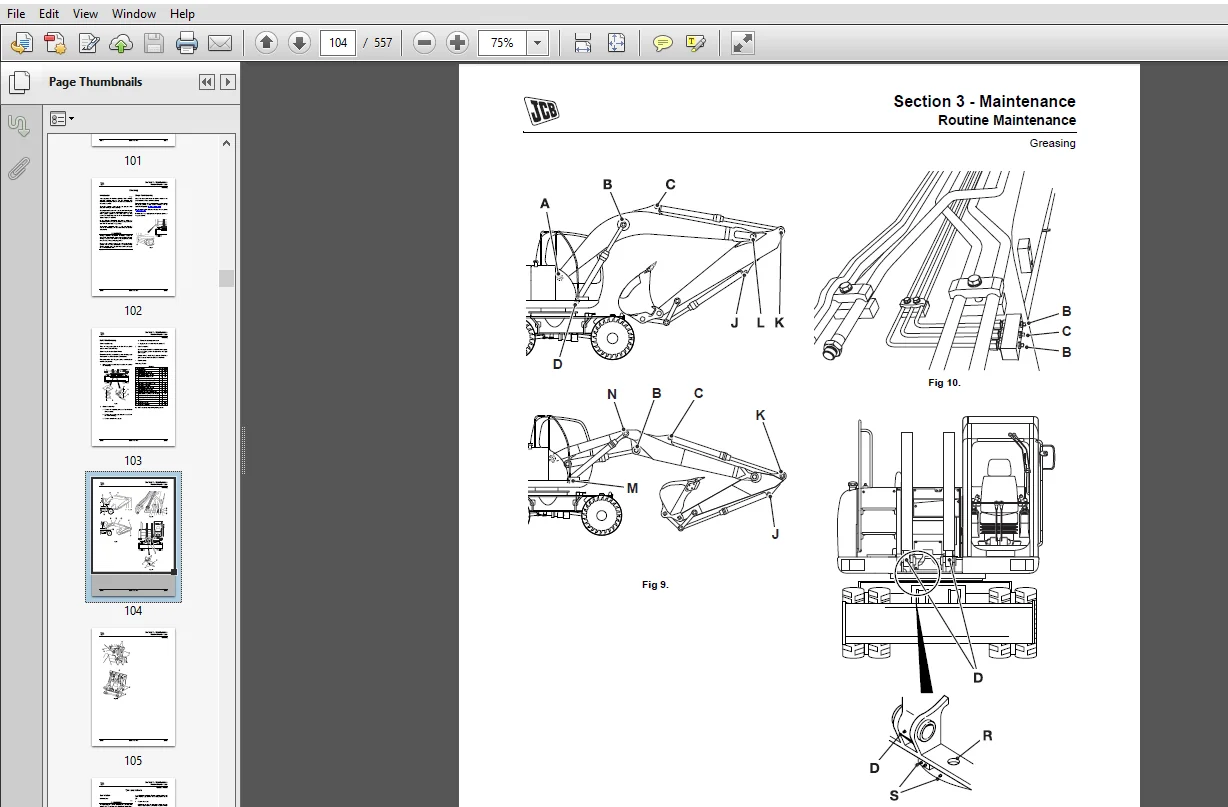This screenshot has width=1228, height=807.
Task: Click the Read mode expand icon
Action: tap(743, 43)
